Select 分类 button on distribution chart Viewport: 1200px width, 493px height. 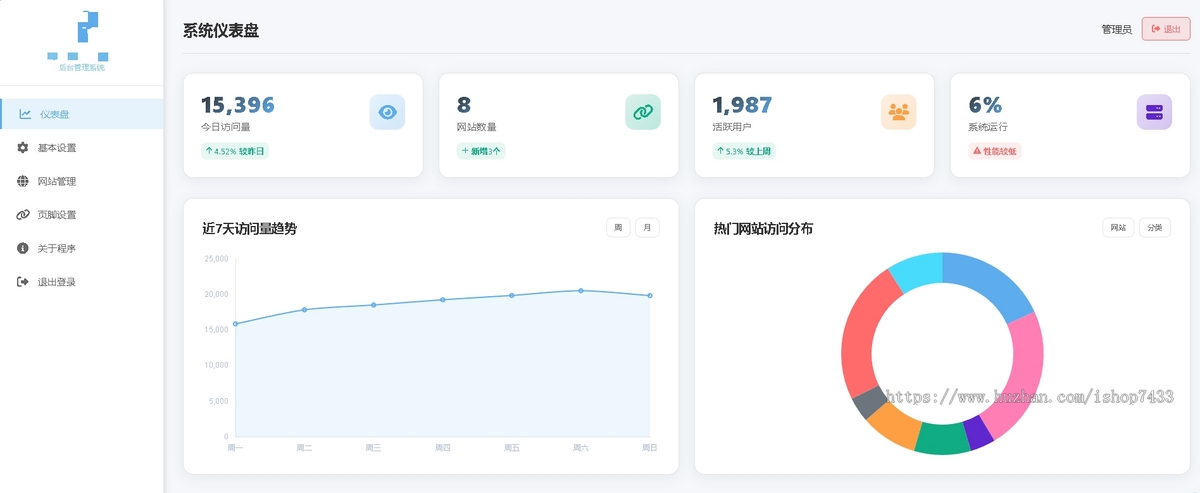coord(1155,228)
